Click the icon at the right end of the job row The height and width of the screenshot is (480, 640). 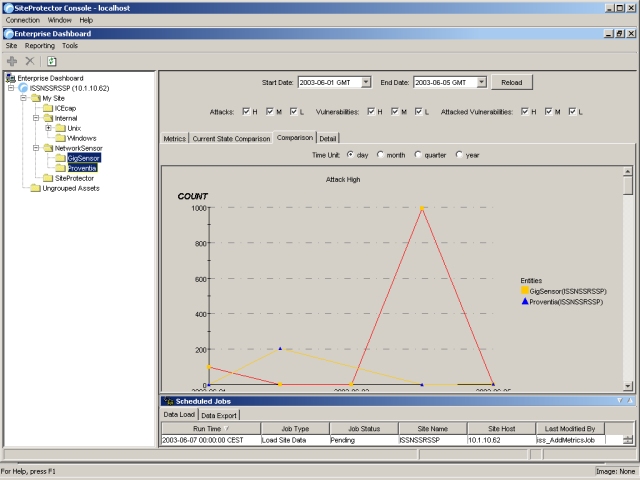click(x=628, y=440)
